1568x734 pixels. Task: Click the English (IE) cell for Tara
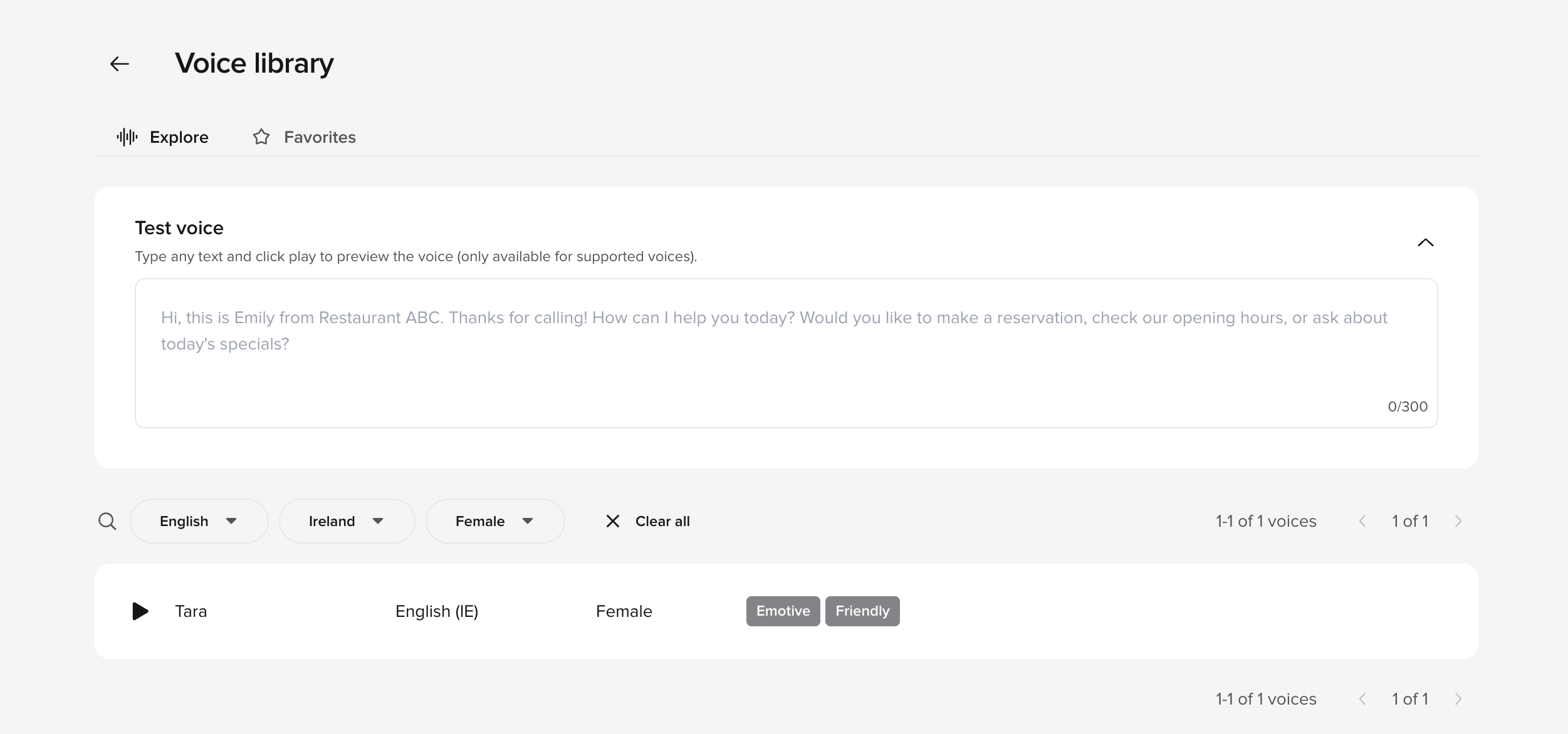(437, 611)
